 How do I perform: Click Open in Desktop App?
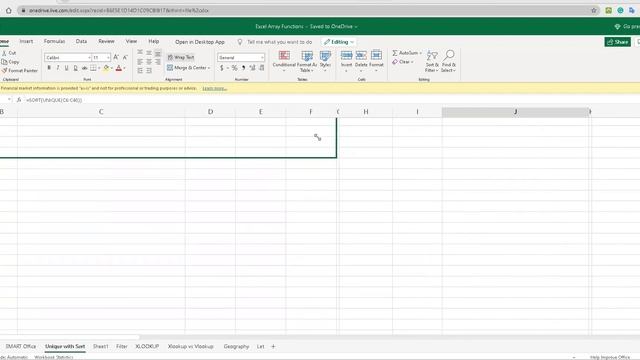coord(200,42)
